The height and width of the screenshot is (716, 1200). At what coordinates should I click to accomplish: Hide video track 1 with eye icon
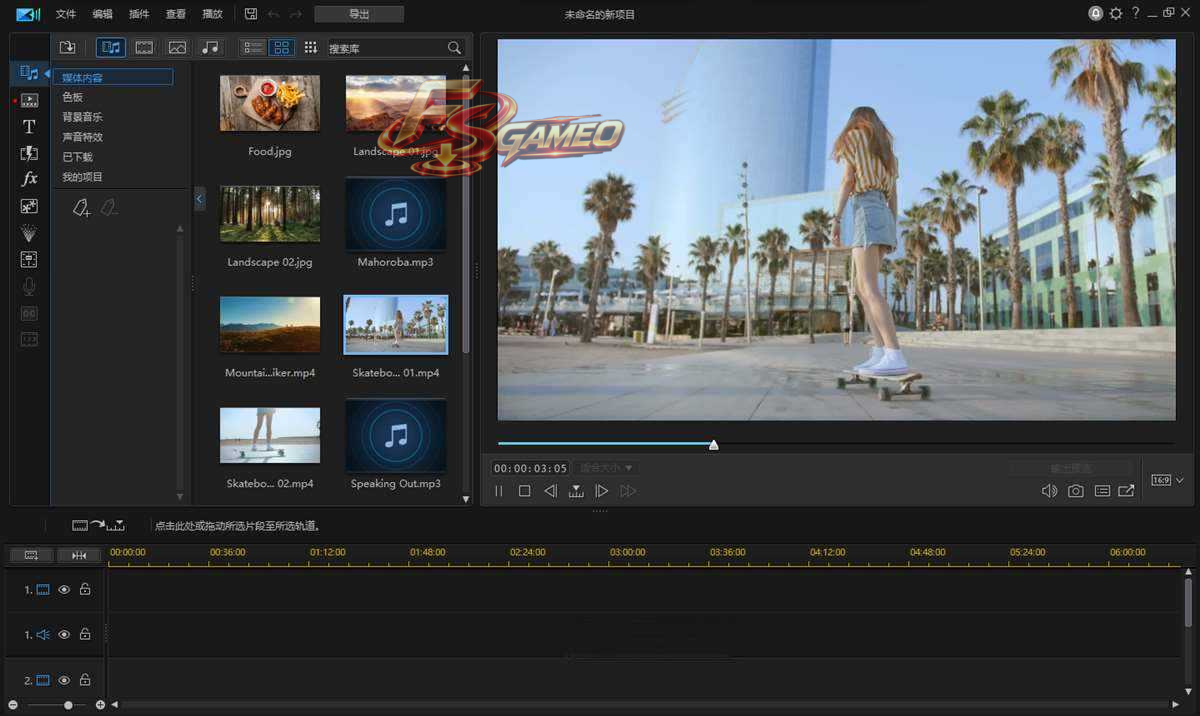(64, 590)
